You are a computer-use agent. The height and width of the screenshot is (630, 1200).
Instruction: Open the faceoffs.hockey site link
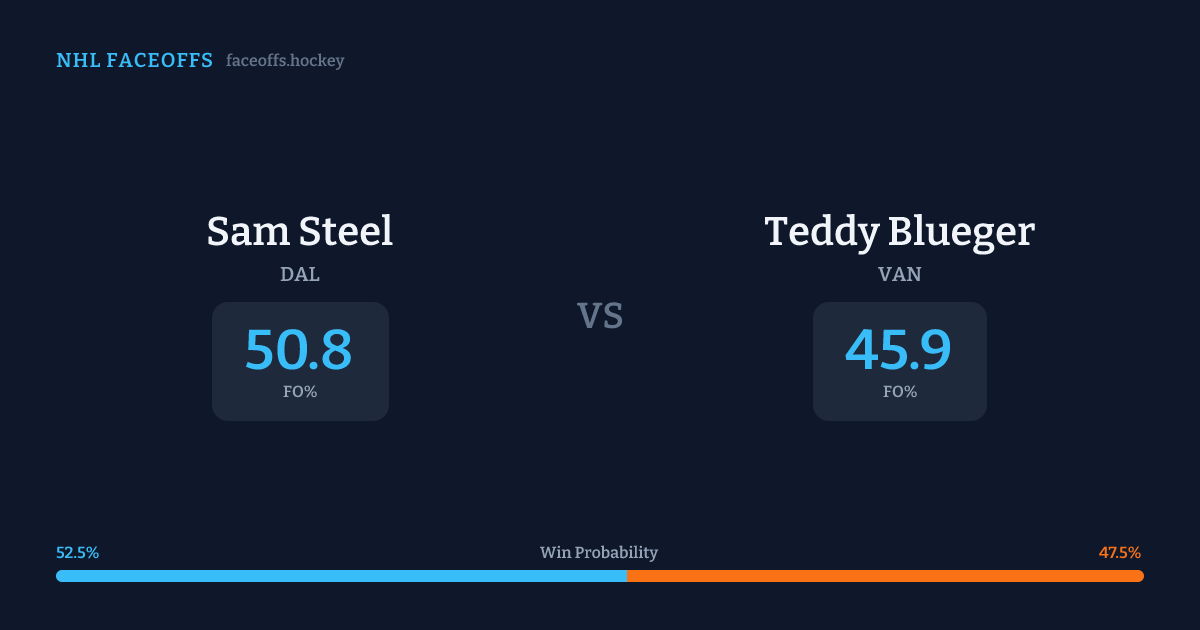pos(285,61)
